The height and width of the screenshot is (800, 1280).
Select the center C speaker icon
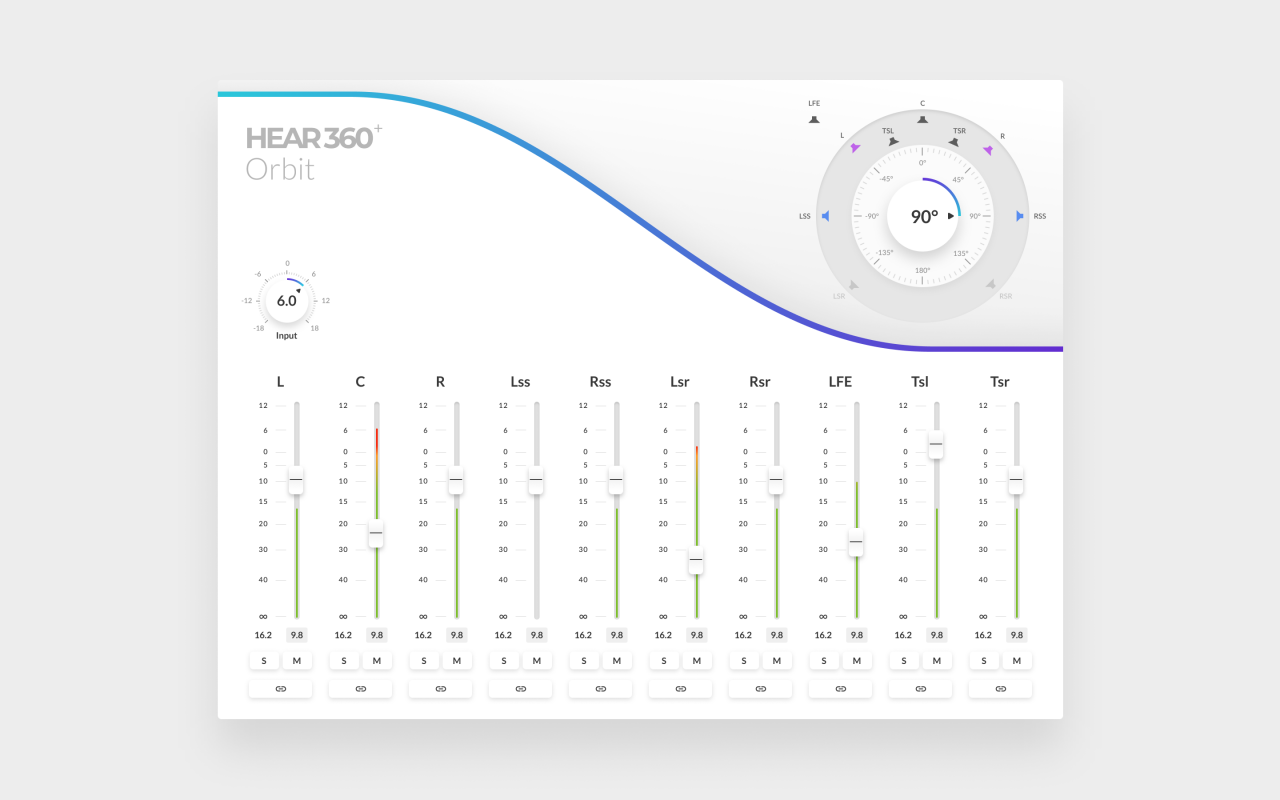[x=922, y=120]
